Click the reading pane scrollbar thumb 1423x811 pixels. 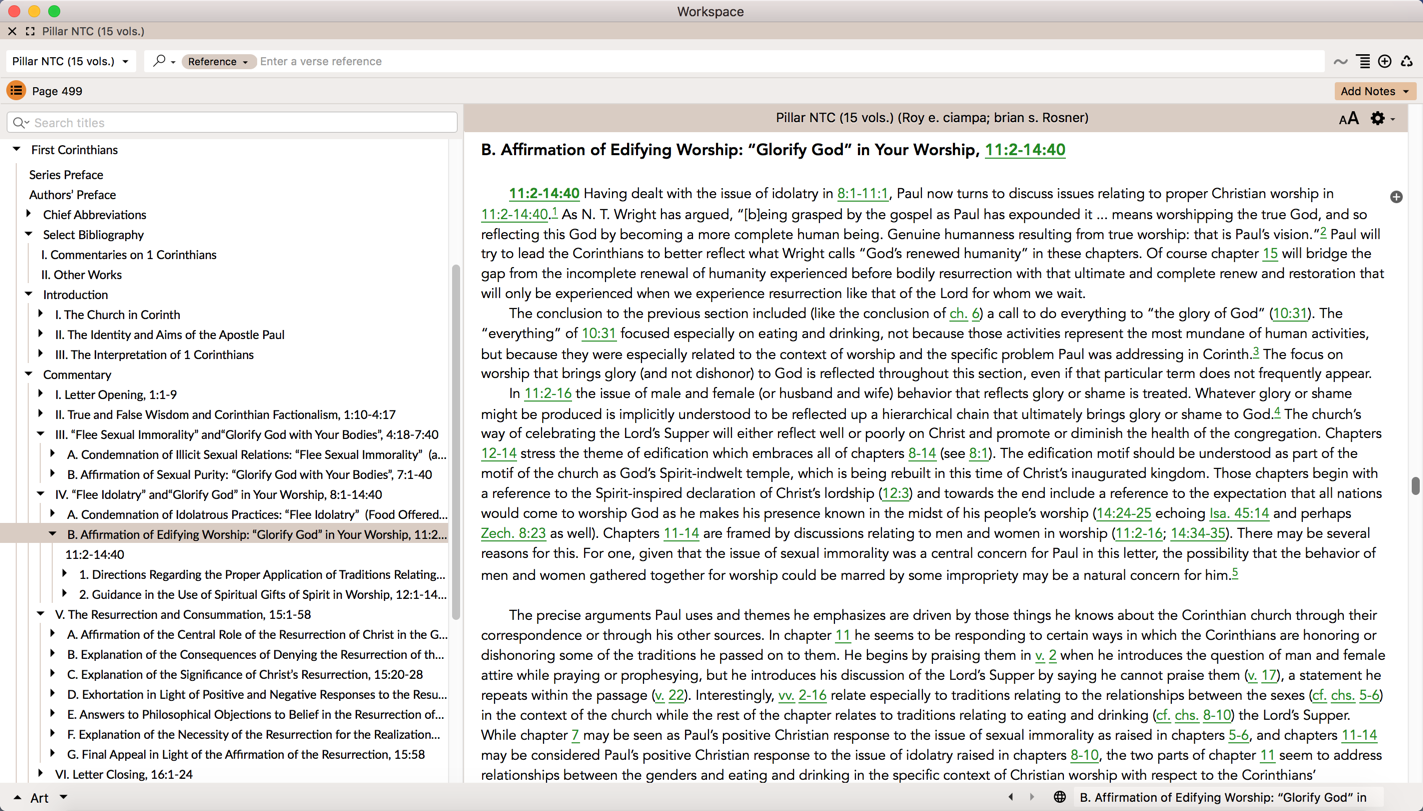(1415, 486)
